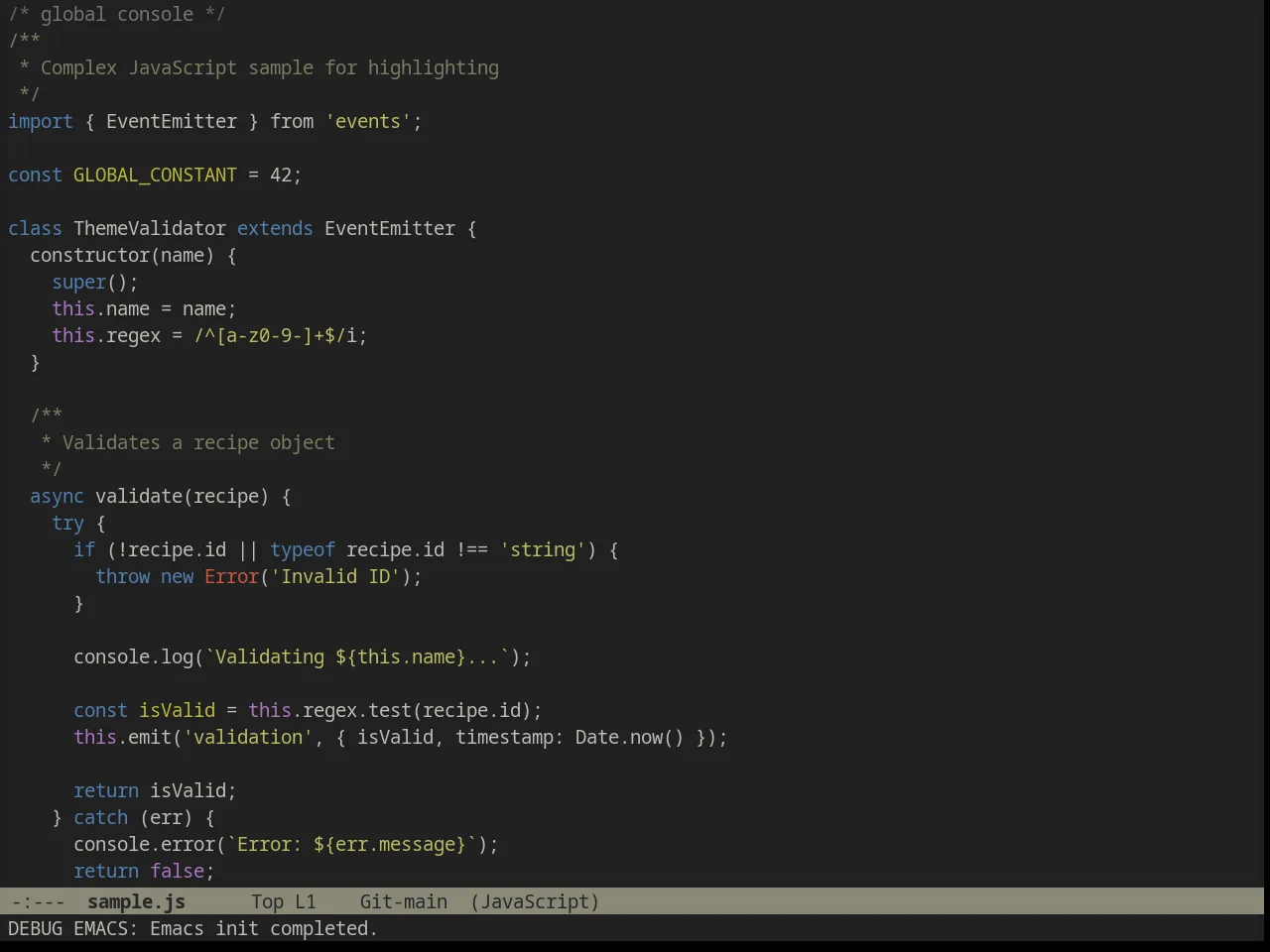Click the L1 line number indicator
The height and width of the screenshot is (952, 1270).
[305, 901]
